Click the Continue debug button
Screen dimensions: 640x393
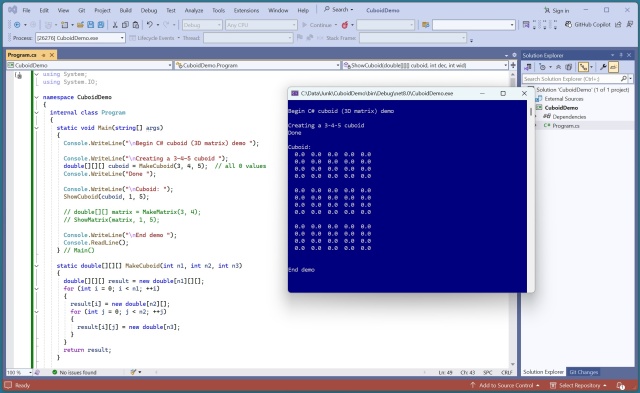317,25
